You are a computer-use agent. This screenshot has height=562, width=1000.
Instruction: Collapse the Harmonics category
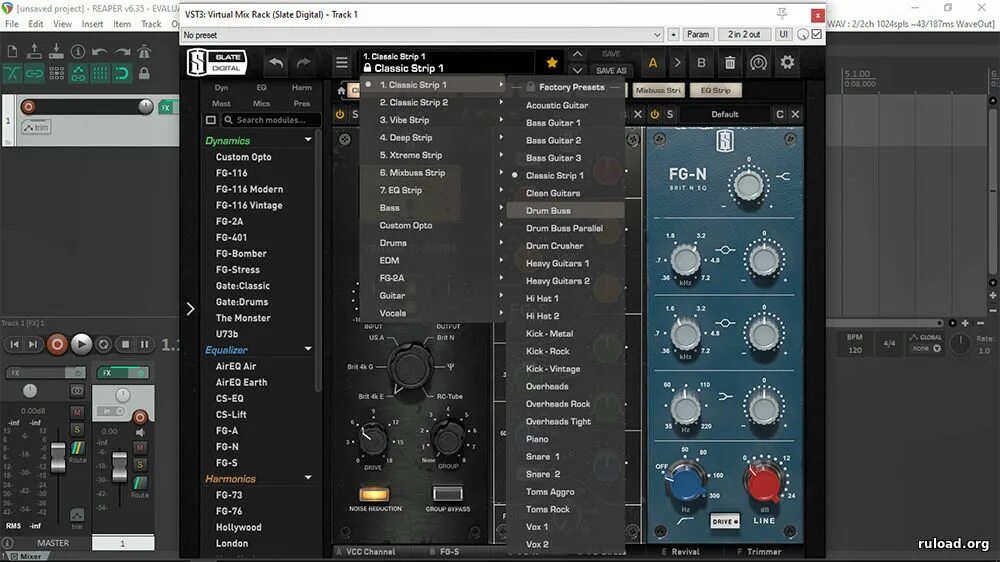pos(308,478)
